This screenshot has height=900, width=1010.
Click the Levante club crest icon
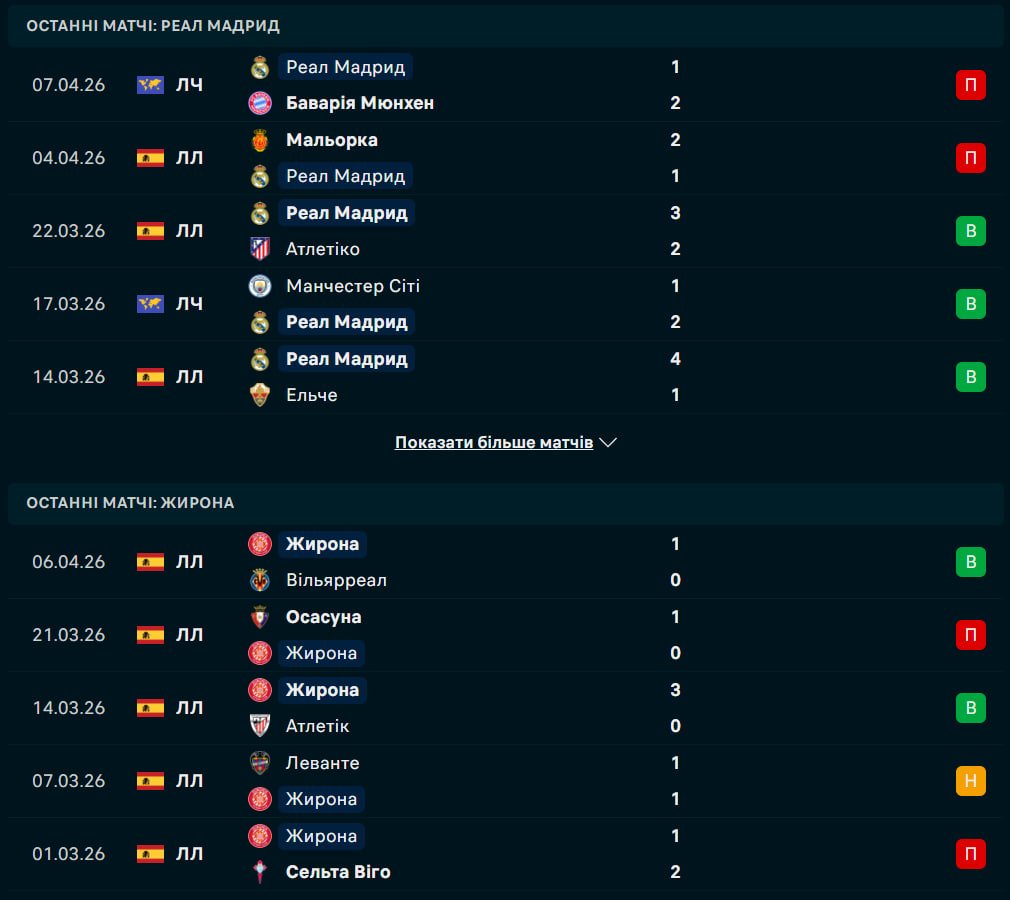click(260, 763)
